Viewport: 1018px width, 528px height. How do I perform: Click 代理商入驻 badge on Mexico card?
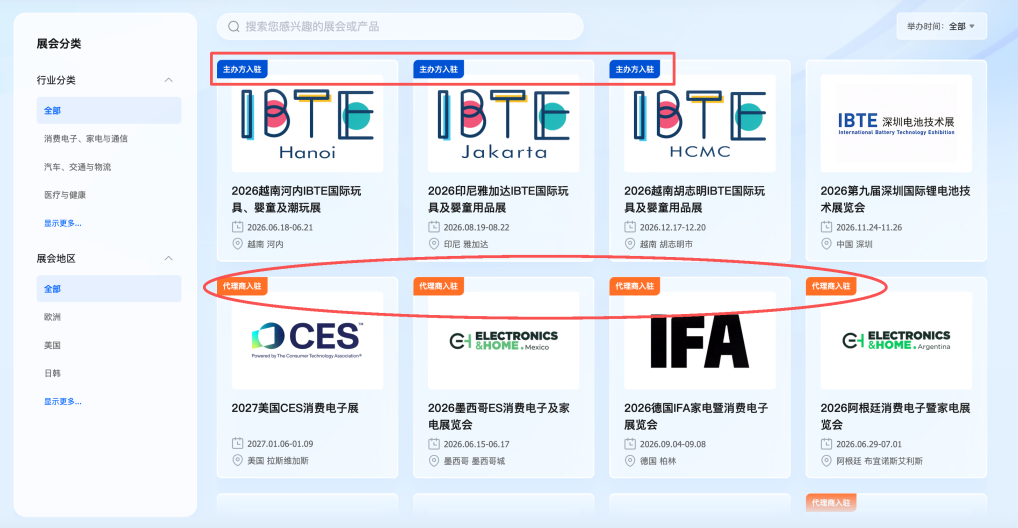[x=438, y=286]
